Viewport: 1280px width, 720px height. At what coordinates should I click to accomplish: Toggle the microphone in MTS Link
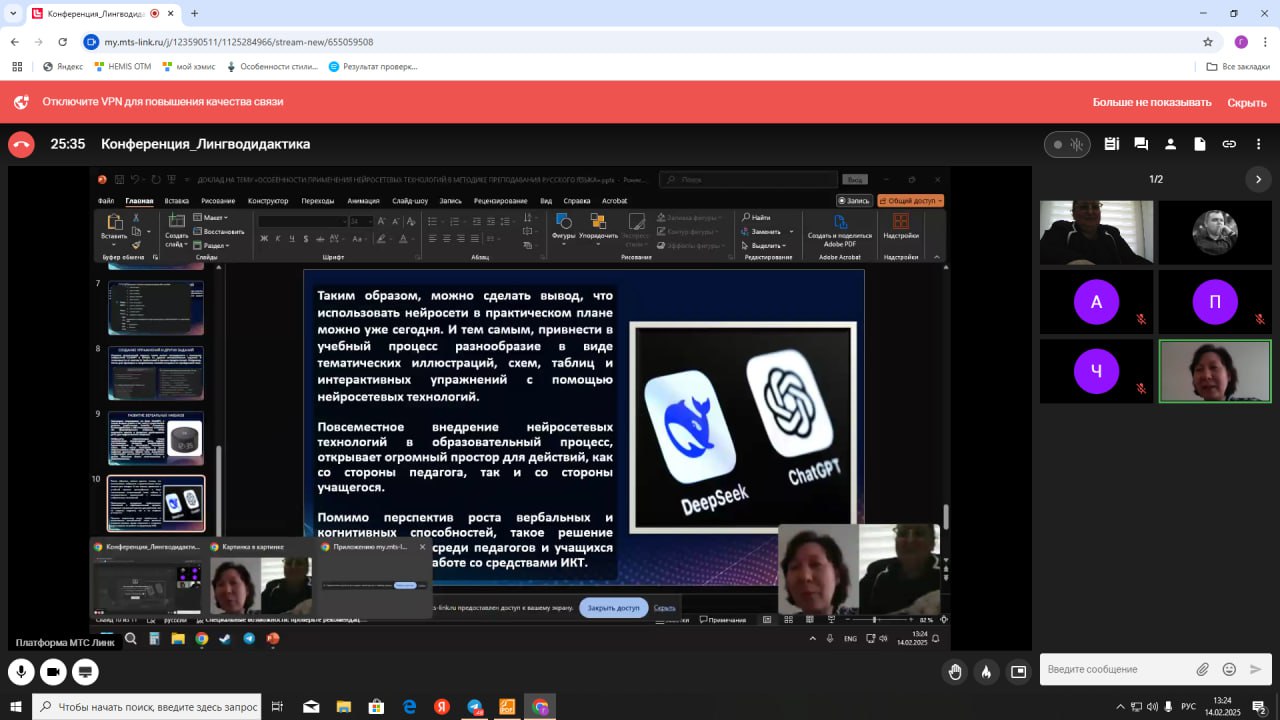pyautogui.click(x=21, y=672)
